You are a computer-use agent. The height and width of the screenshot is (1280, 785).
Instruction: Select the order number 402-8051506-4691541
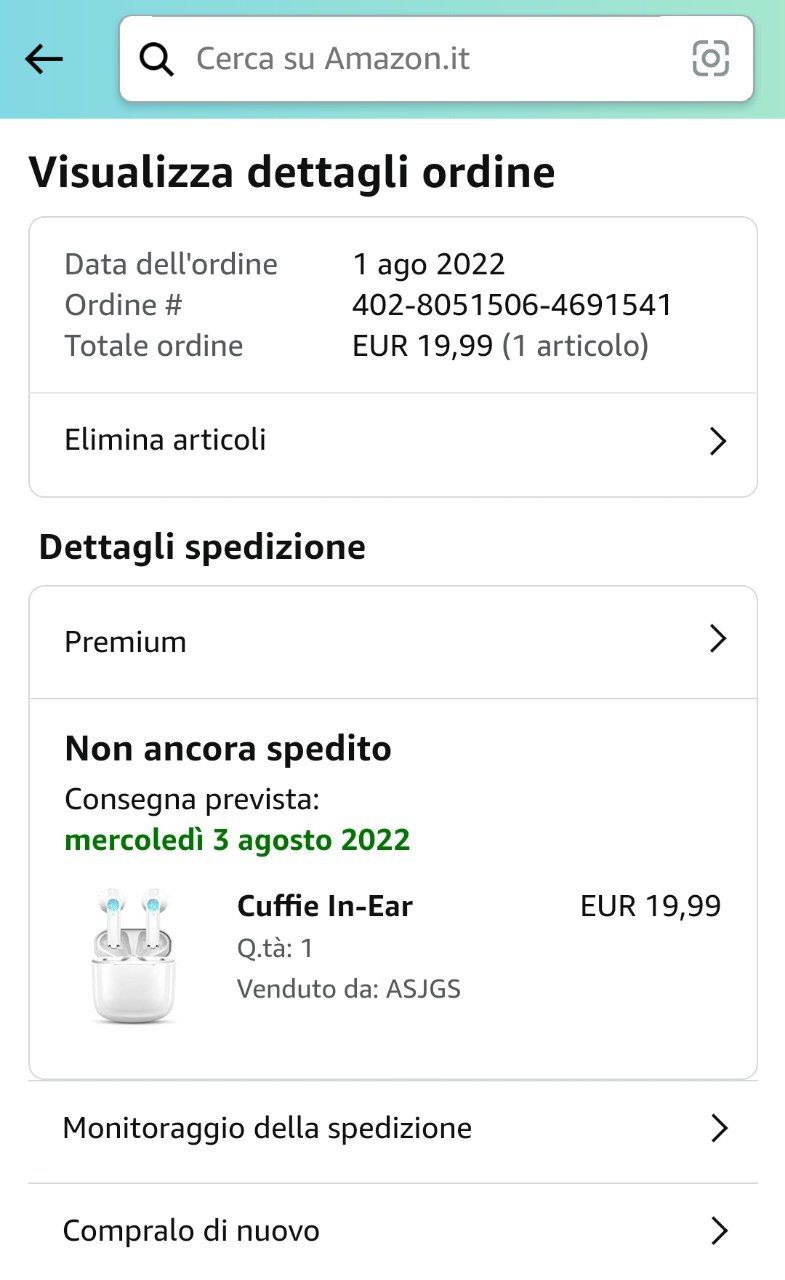click(x=512, y=305)
